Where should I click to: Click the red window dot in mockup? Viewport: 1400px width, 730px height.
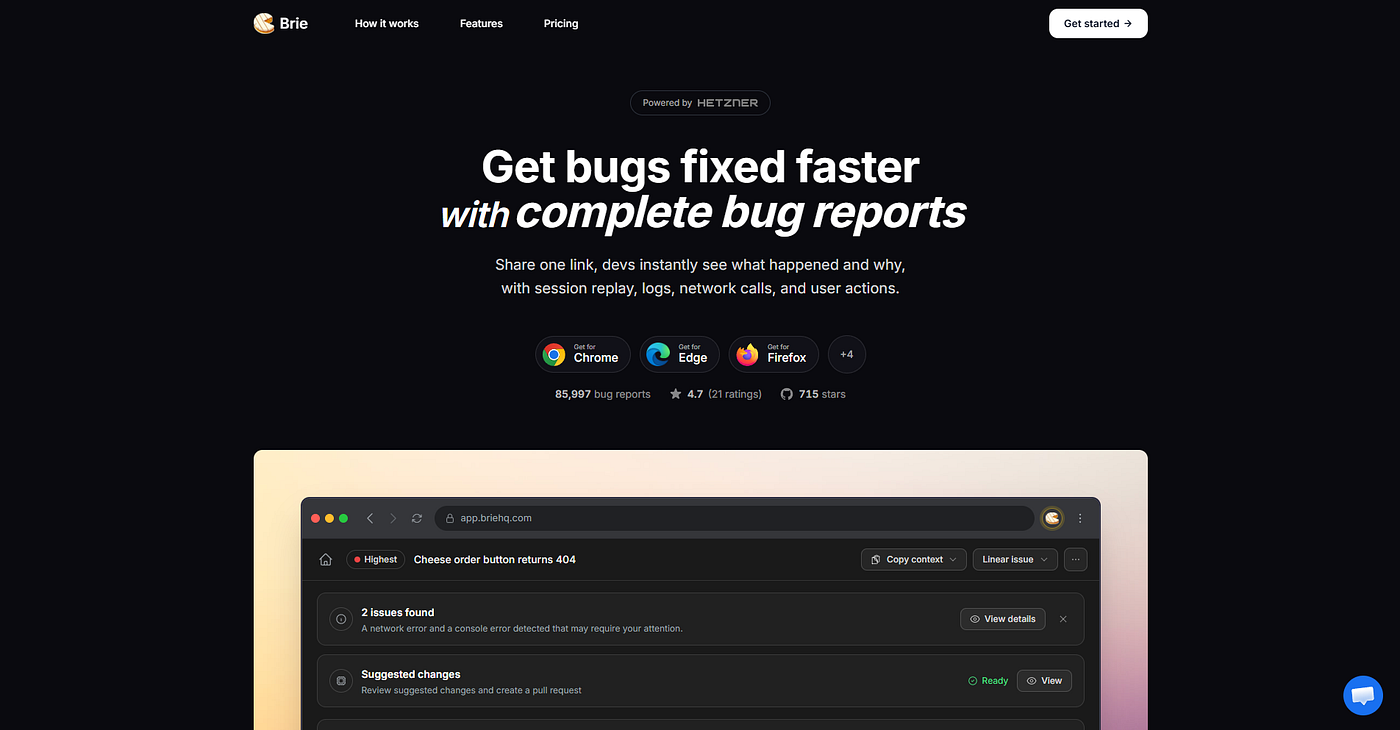pos(316,518)
